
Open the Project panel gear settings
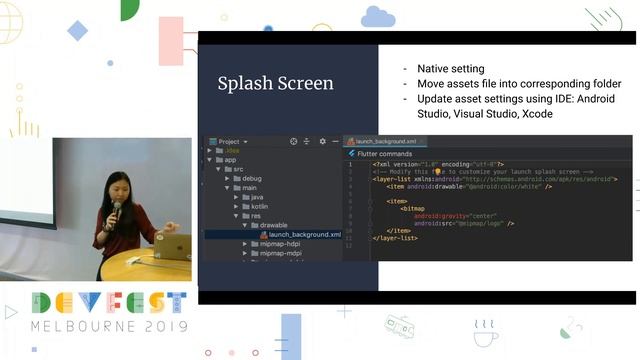pyautogui.click(x=322, y=141)
